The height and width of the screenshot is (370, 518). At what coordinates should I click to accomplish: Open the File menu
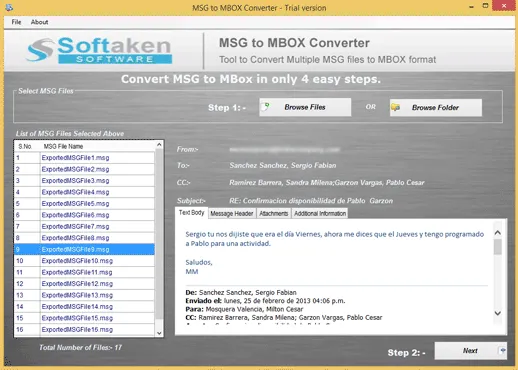point(16,22)
